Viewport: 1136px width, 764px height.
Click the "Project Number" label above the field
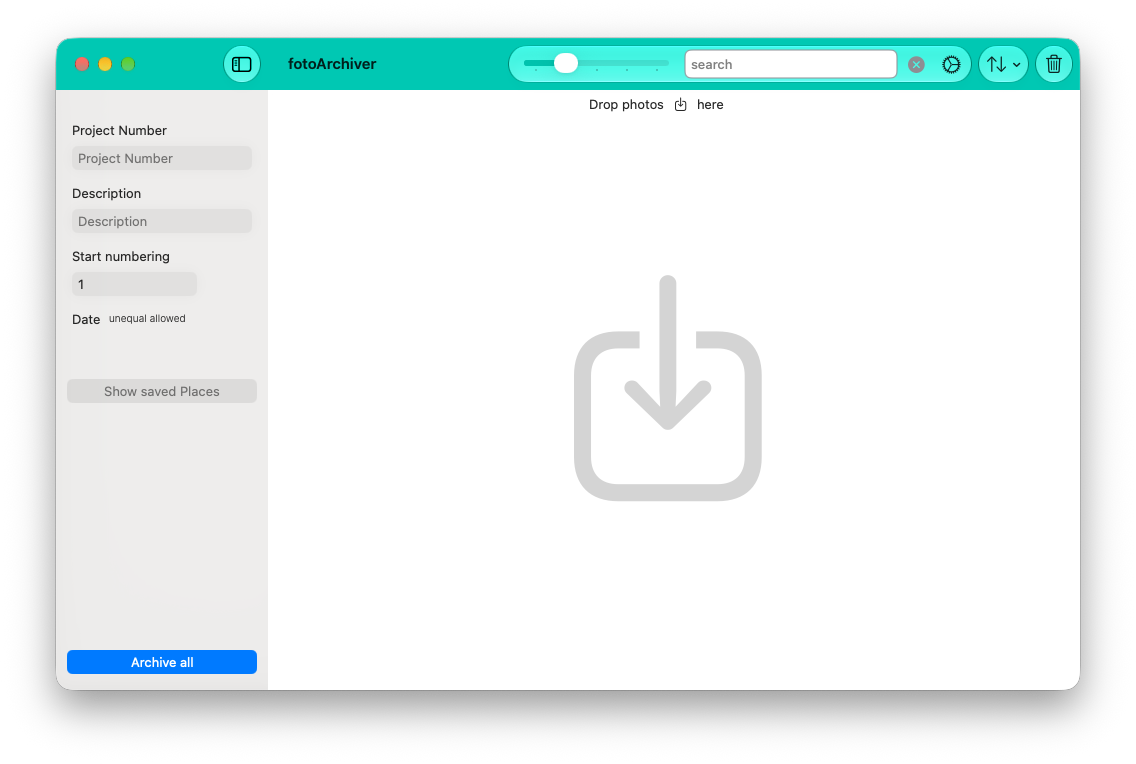coord(120,130)
